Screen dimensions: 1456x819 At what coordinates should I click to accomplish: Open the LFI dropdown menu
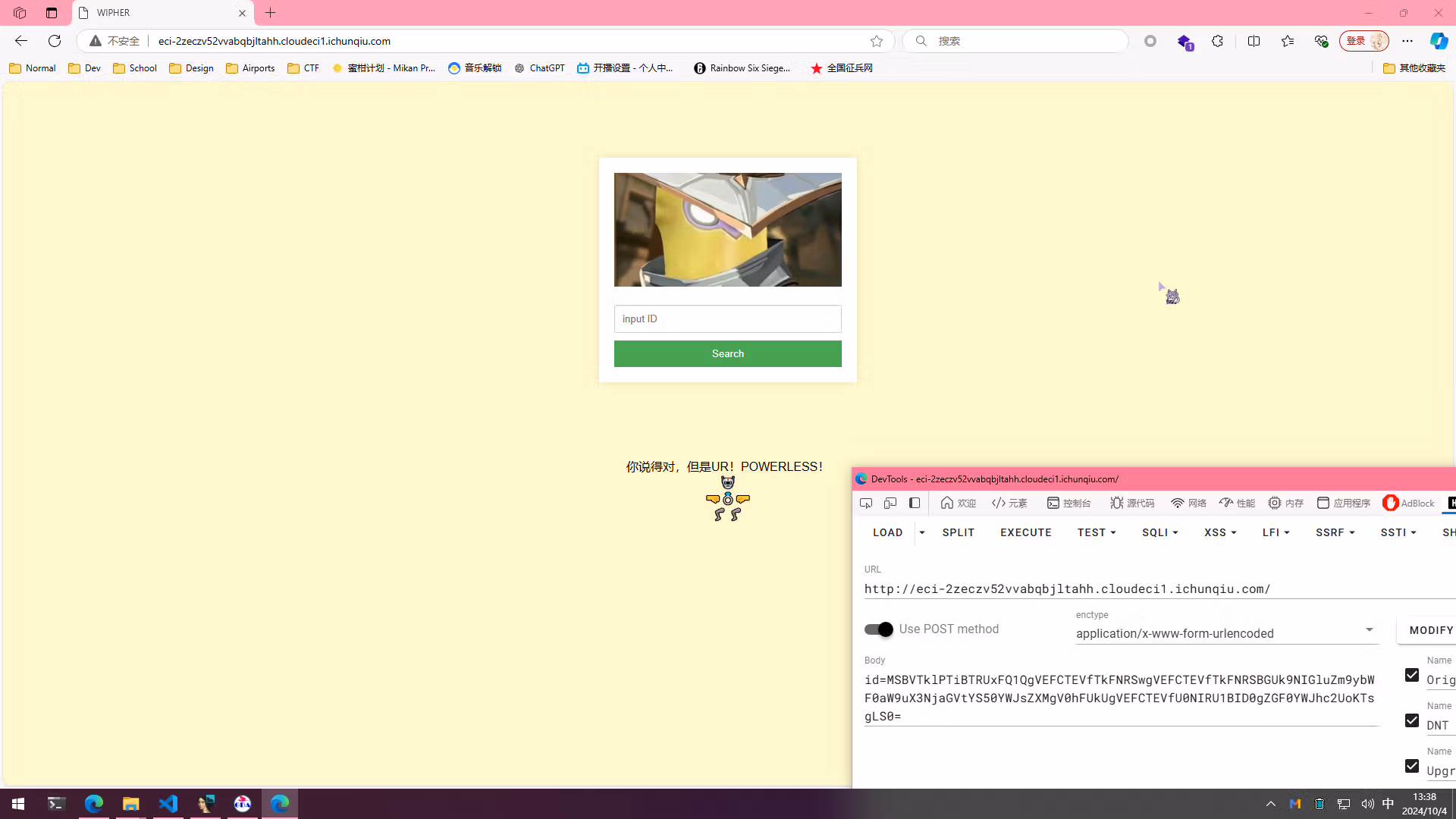point(1276,532)
